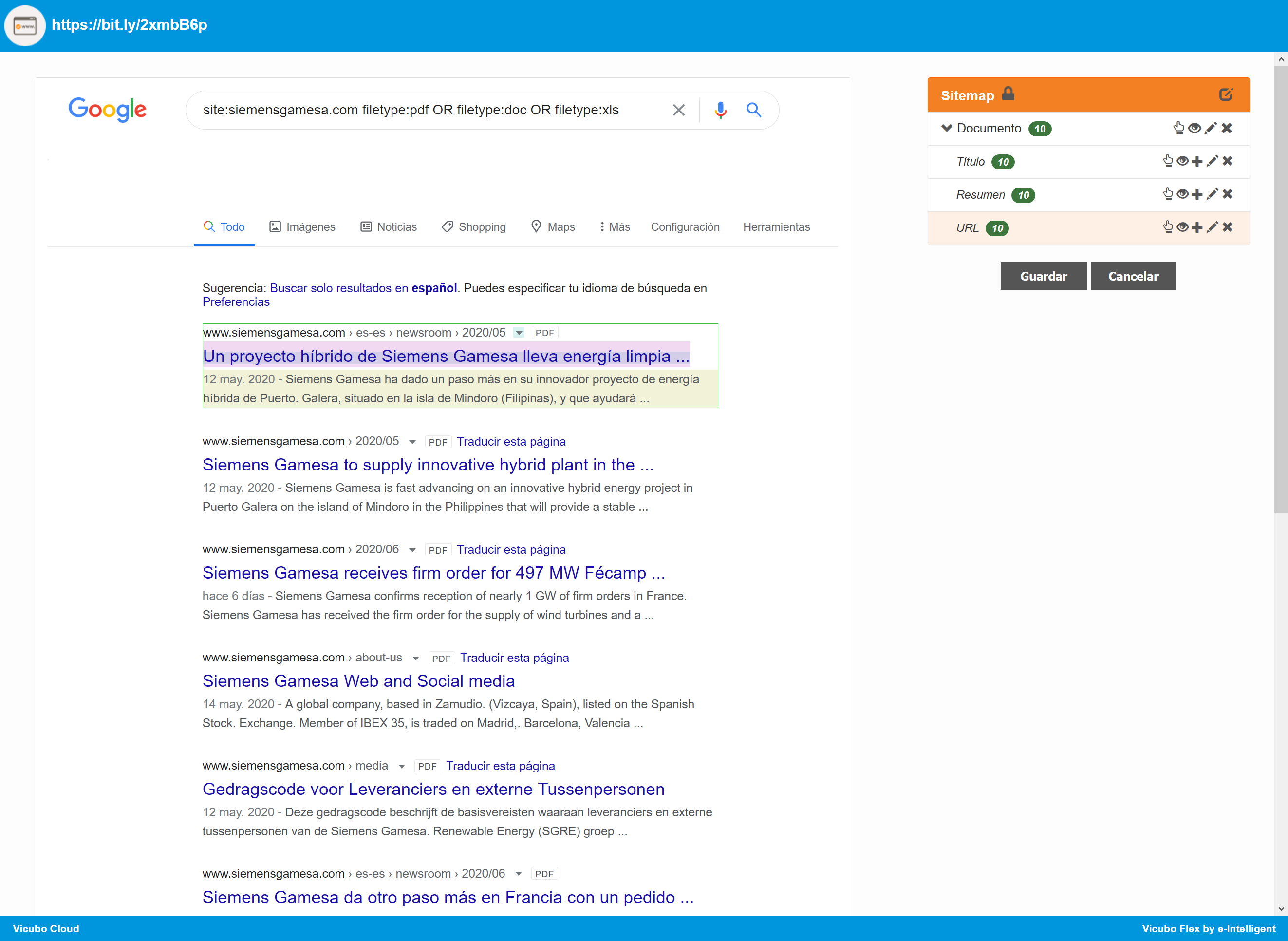Start voice search with microphone icon

(x=720, y=110)
